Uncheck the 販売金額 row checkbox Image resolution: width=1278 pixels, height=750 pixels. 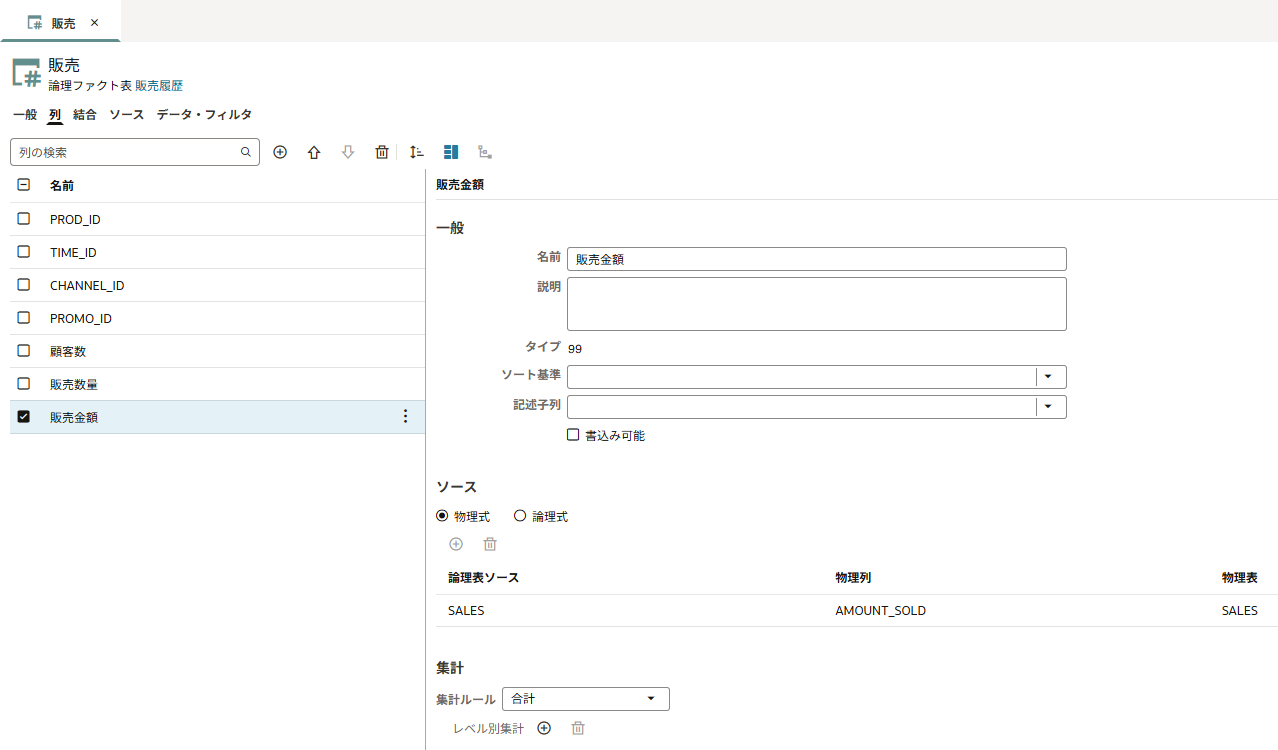pos(24,416)
